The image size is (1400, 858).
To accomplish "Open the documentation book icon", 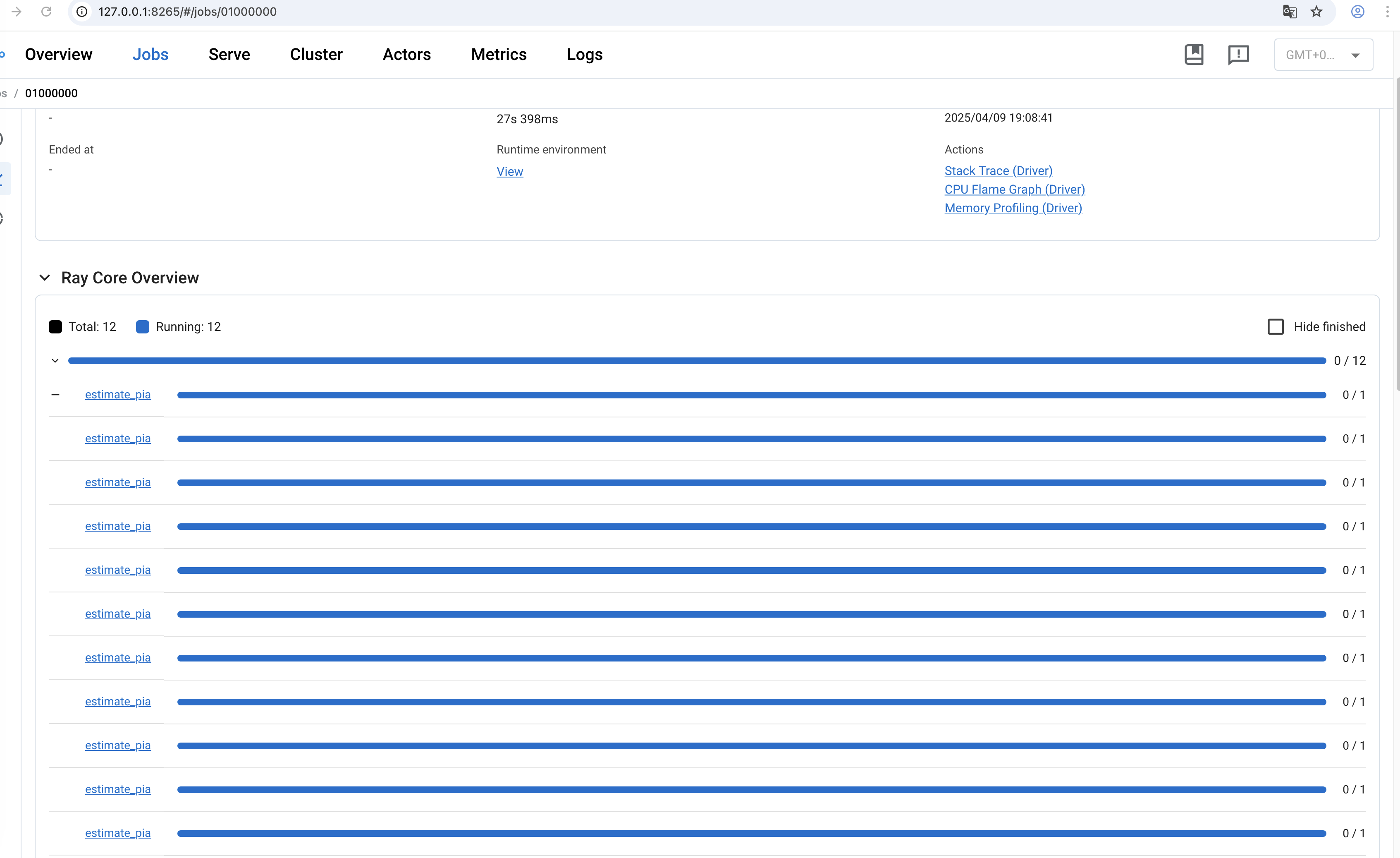I will pos(1194,55).
